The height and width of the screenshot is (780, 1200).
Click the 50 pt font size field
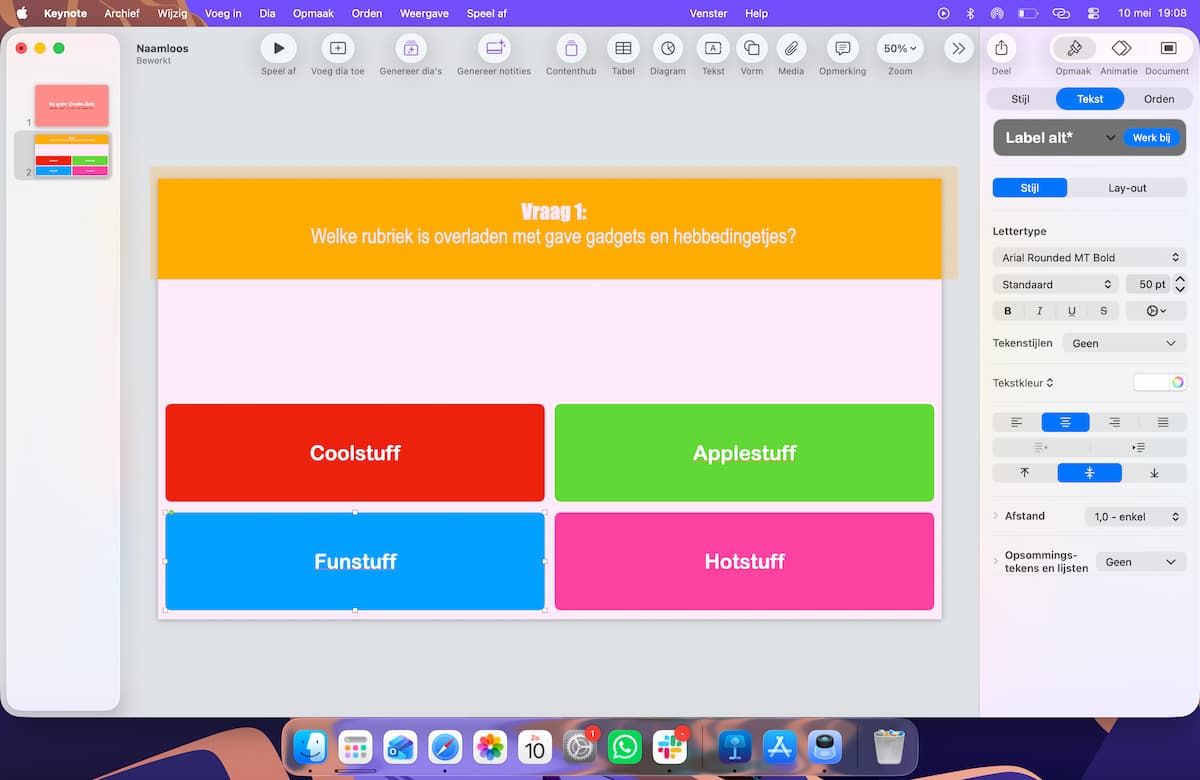tap(1149, 284)
